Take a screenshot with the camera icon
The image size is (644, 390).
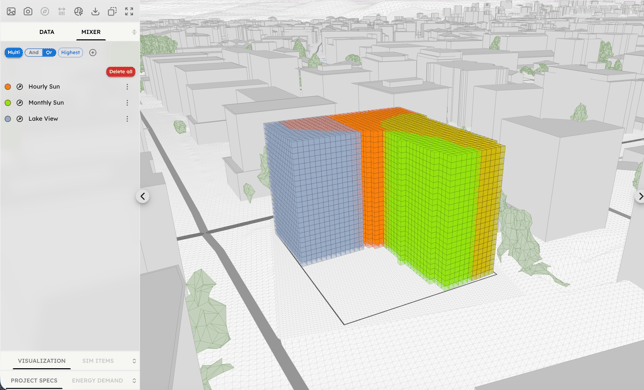28,11
